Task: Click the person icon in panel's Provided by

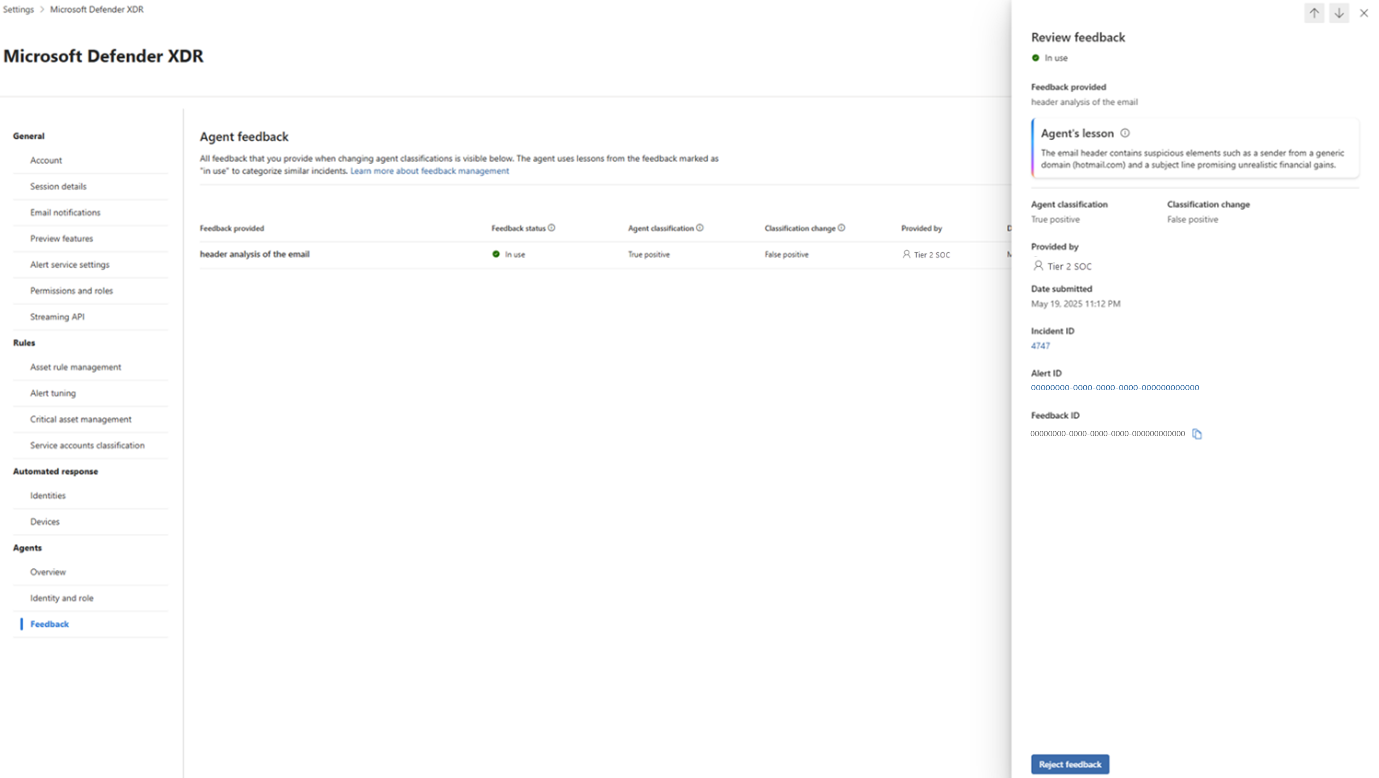Action: pos(1038,266)
